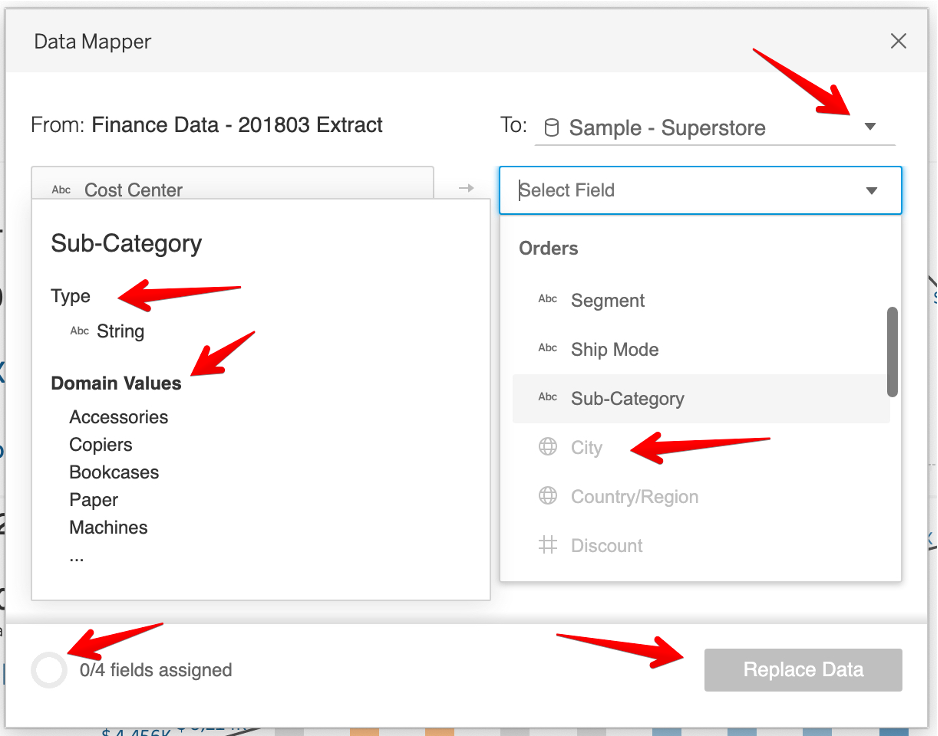Click the Select Field input box
938x736 pixels.
point(700,190)
